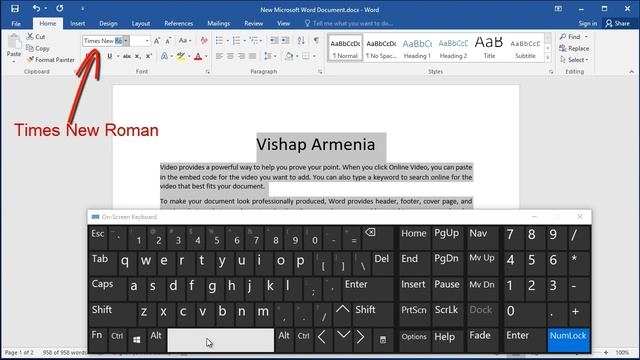Clear all formatting from the selection
This screenshot has height=360, width=640.
point(204,40)
